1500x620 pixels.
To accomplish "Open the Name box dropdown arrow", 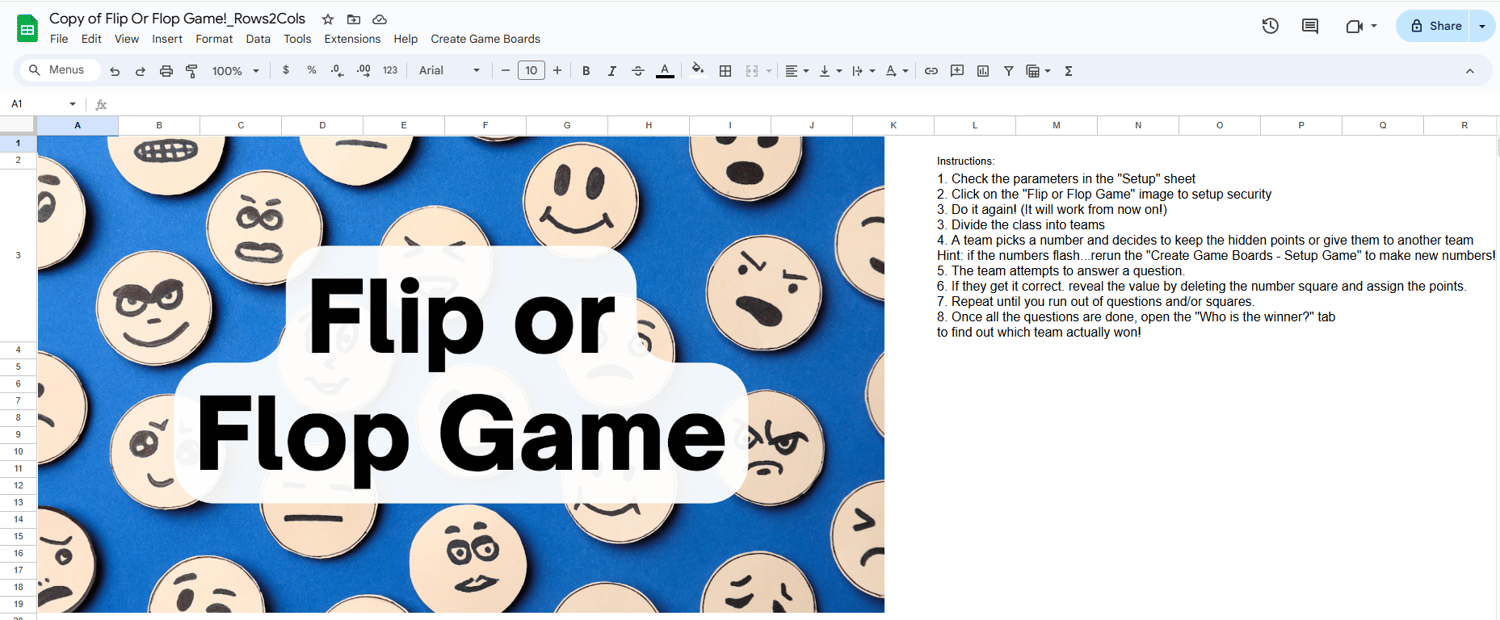I will click(x=72, y=104).
